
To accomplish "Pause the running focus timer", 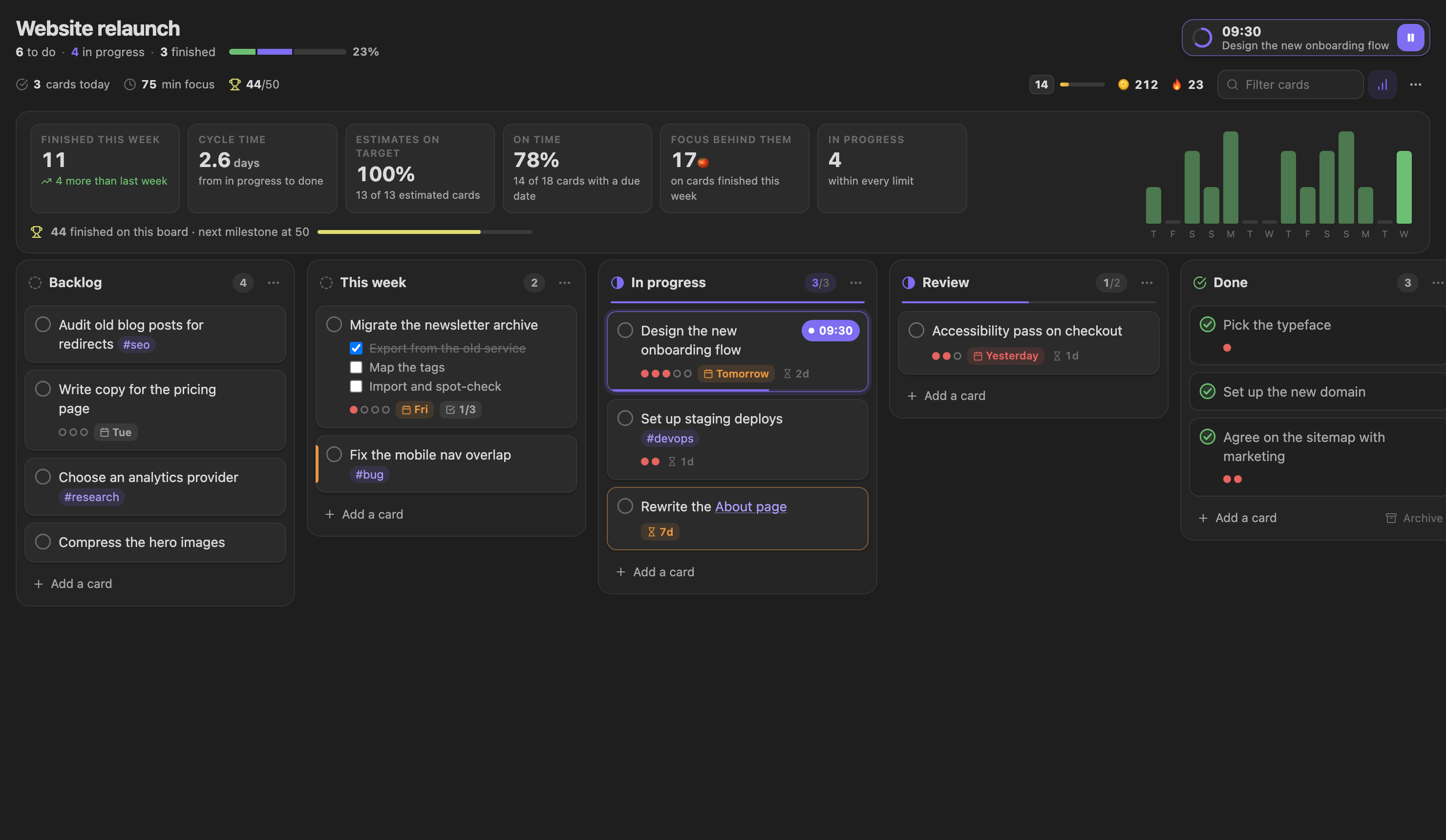I will click(x=1410, y=38).
